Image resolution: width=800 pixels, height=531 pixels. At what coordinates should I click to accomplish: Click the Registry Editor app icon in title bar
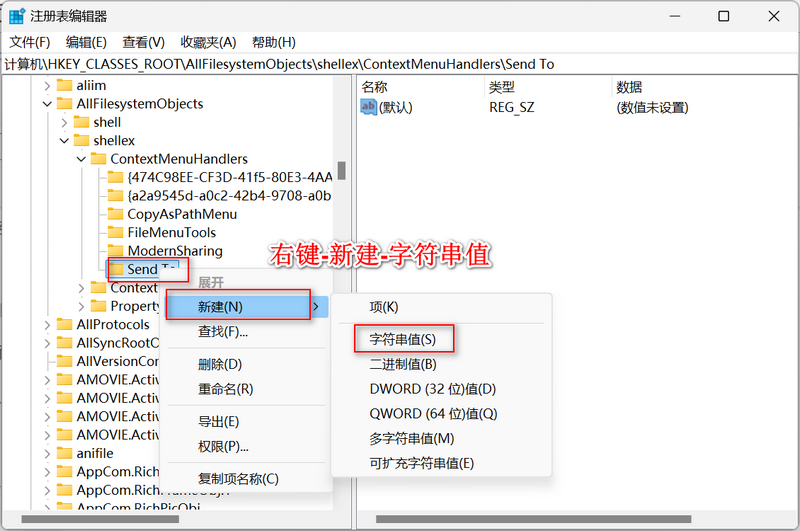17,16
